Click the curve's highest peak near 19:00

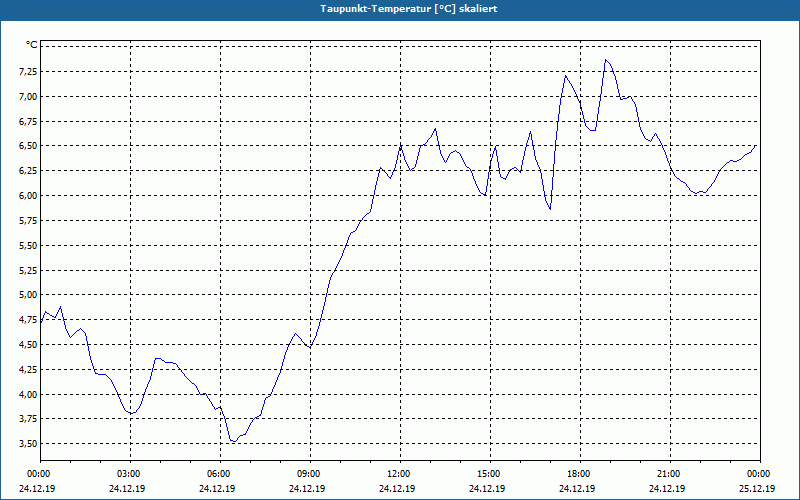click(606, 60)
